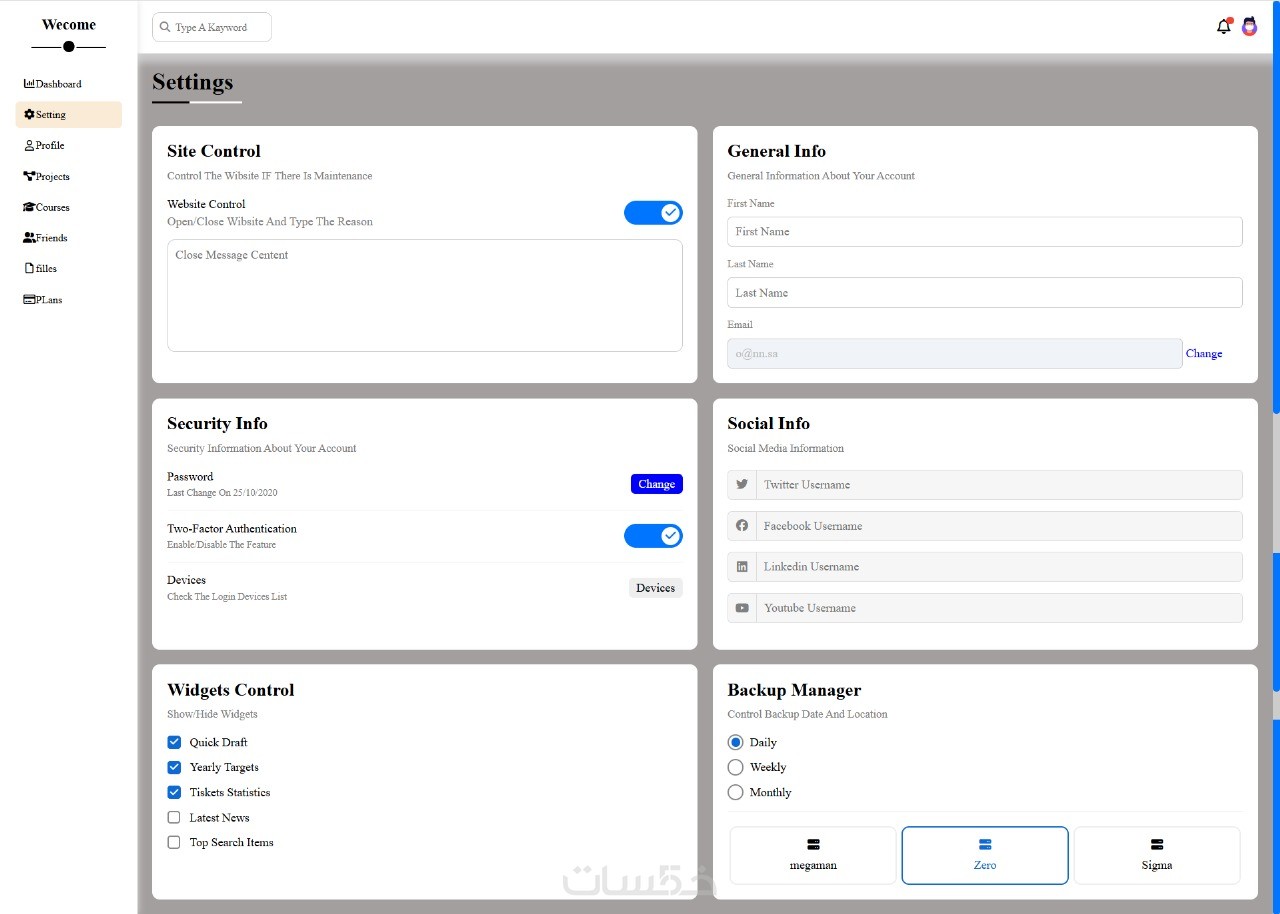Image resolution: width=1280 pixels, height=914 pixels.
Task: Check the Latest News checkbox
Action: point(174,817)
